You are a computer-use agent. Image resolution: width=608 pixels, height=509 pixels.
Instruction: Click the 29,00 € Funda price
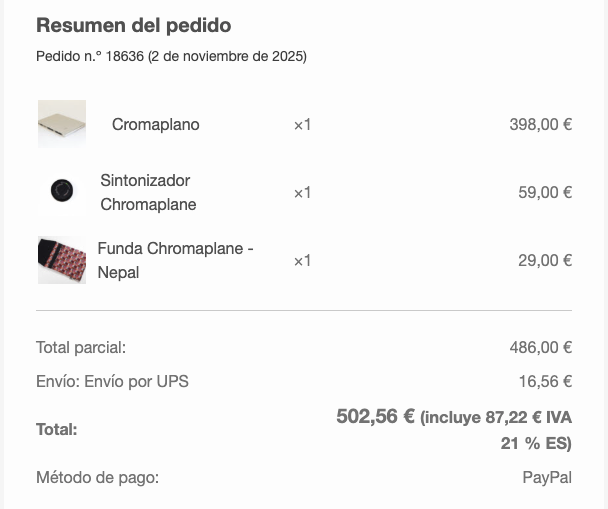coord(545,261)
